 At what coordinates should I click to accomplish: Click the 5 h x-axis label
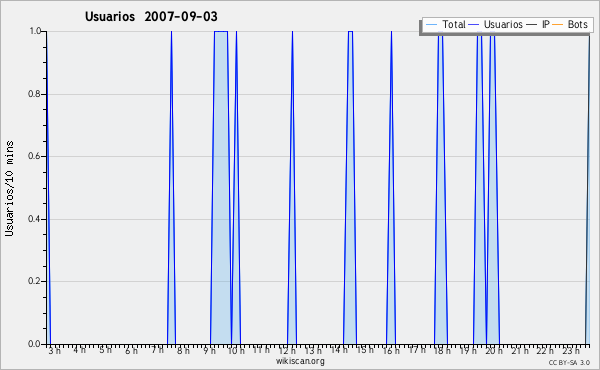106,350
